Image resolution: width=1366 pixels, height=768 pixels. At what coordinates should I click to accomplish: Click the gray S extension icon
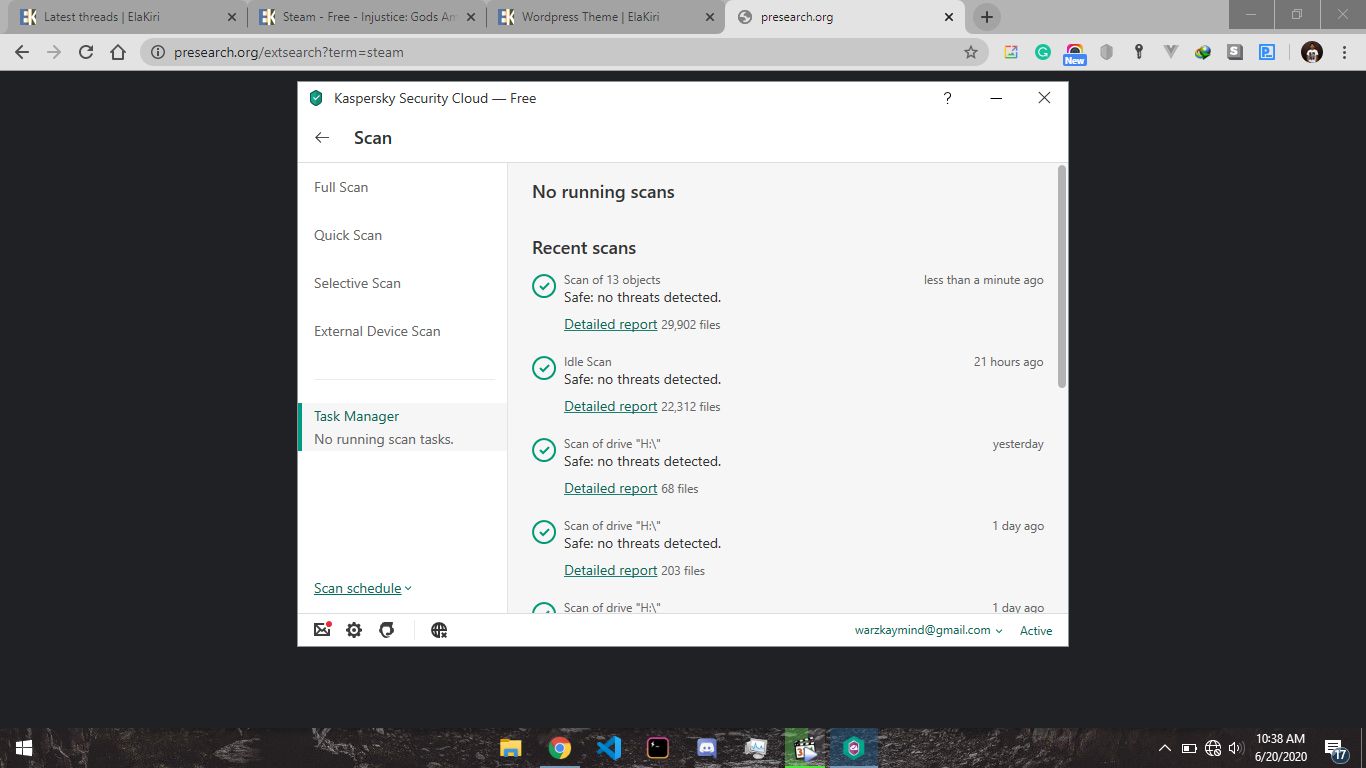[x=1235, y=52]
